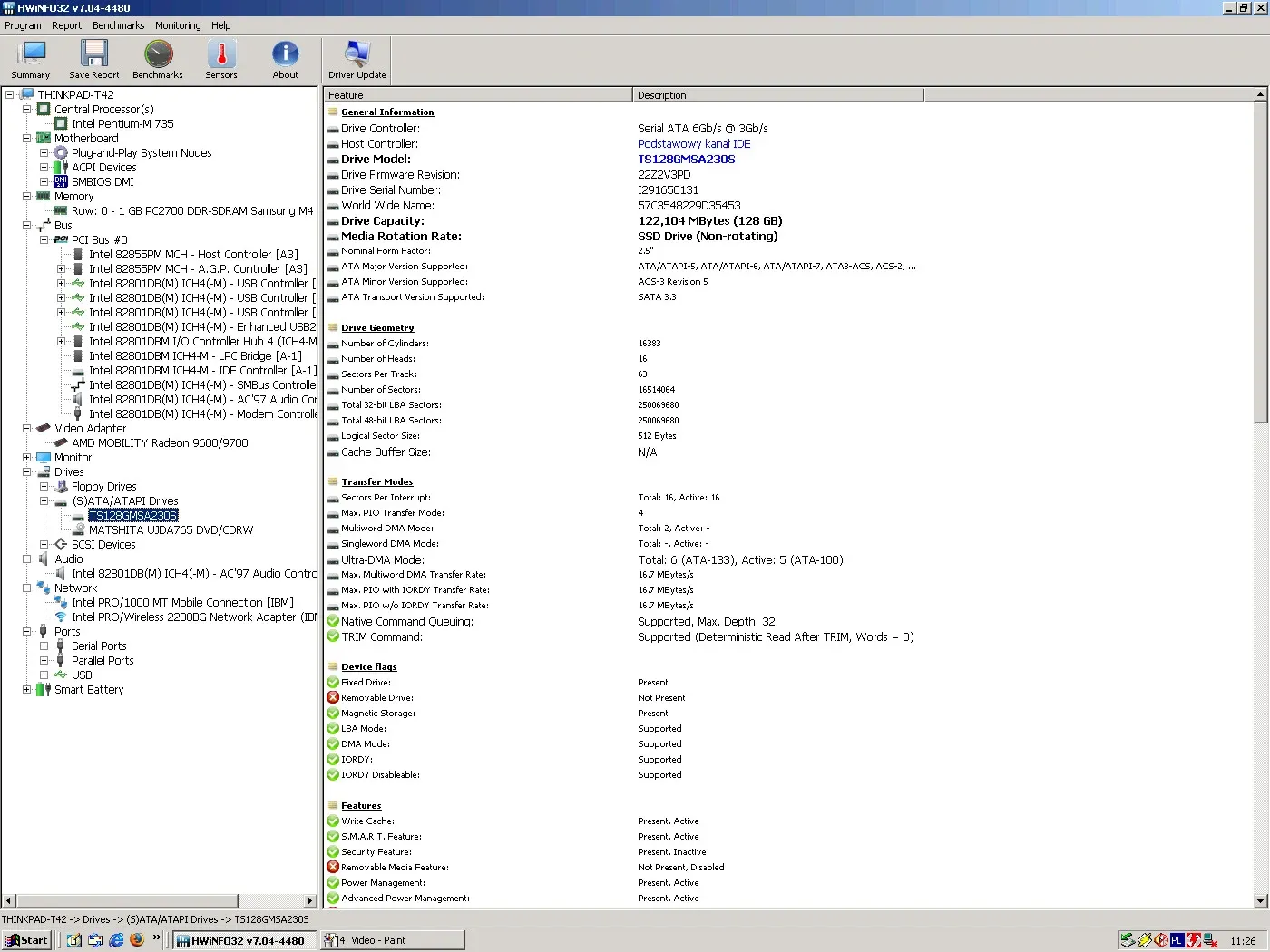Click the HWiNFO32 taskbar button
The height and width of the screenshot is (952, 1270).
click(245, 940)
